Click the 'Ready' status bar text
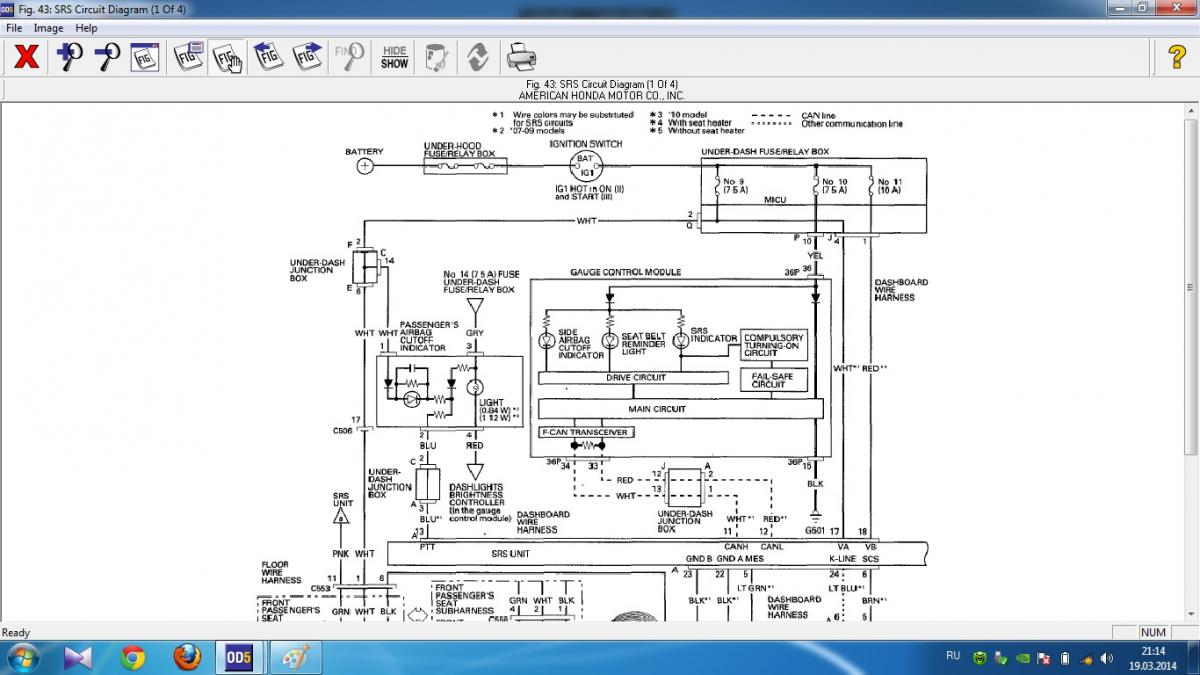 point(16,632)
